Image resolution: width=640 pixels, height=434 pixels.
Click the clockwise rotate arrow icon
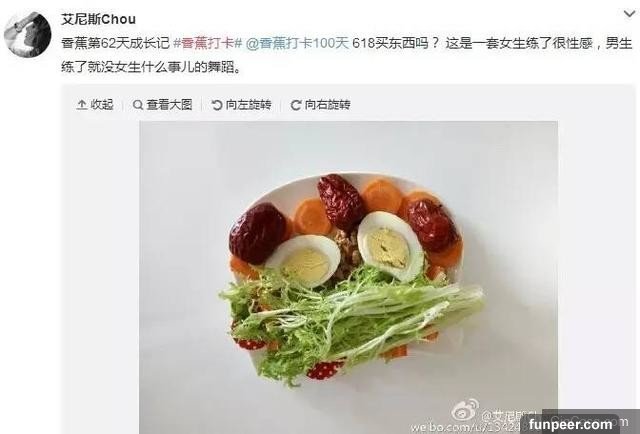[x=296, y=105]
